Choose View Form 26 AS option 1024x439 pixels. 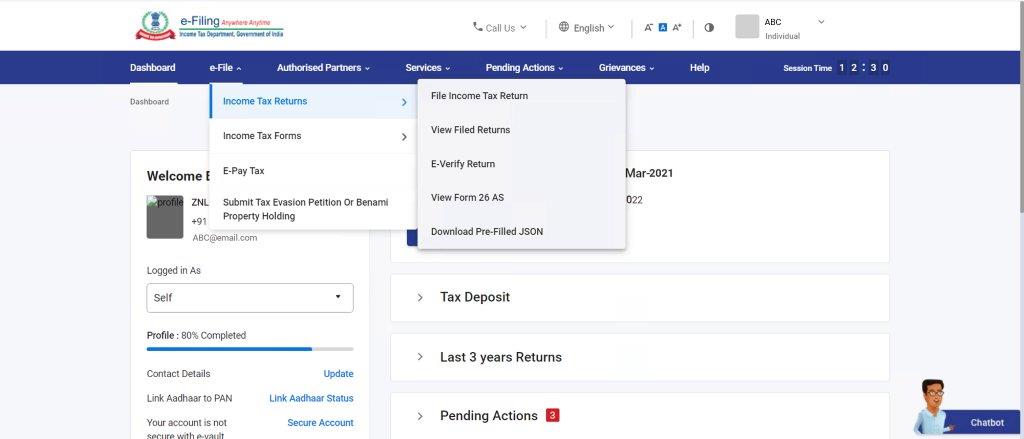click(467, 198)
